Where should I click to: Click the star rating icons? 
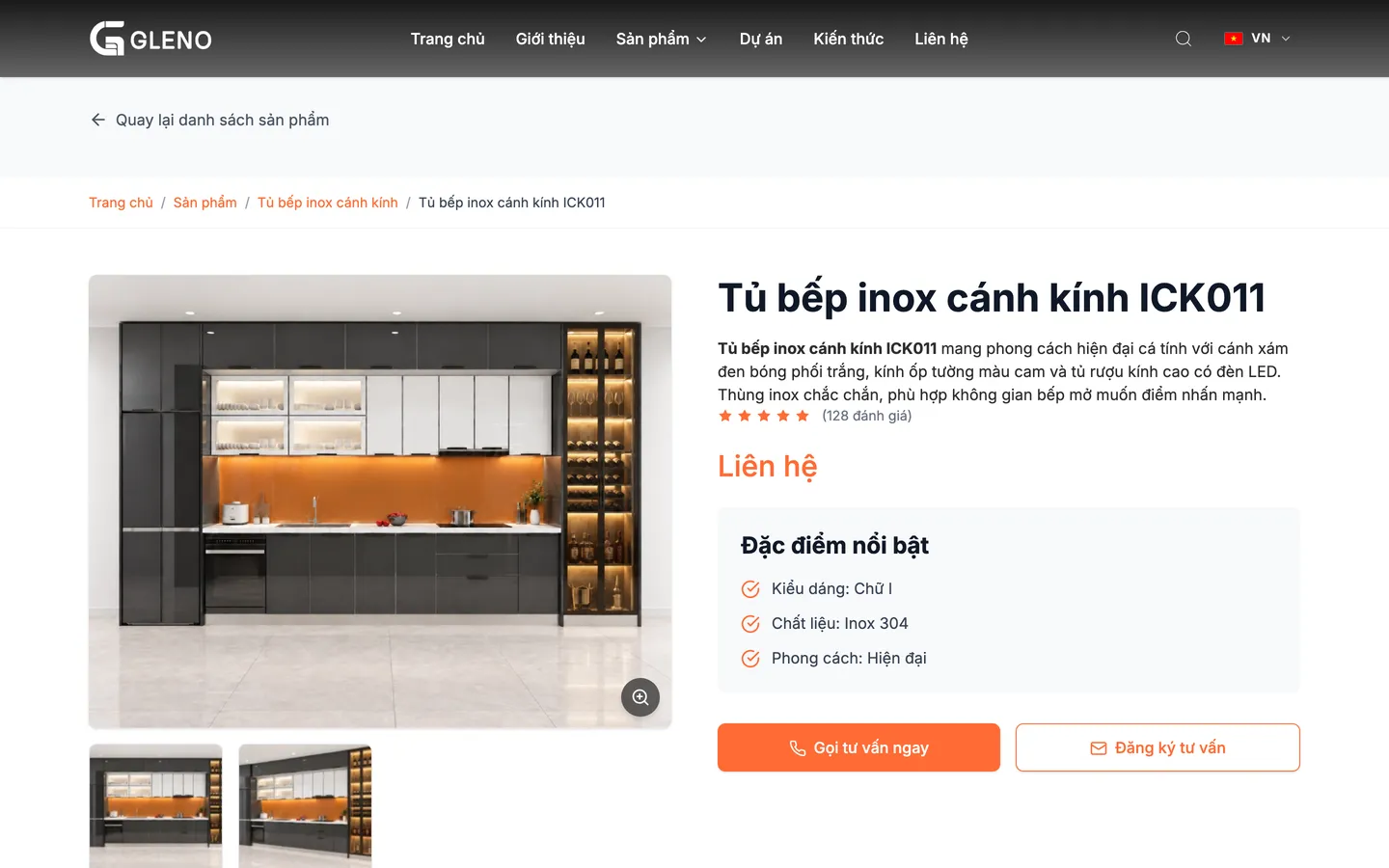tap(764, 416)
